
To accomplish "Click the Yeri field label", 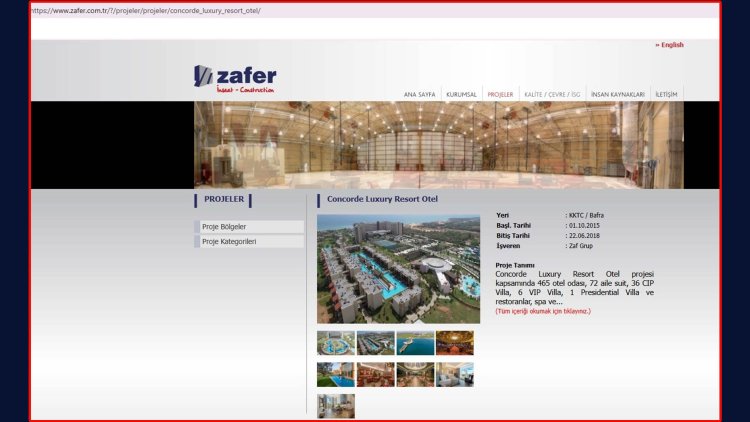I will pyautogui.click(x=502, y=215).
